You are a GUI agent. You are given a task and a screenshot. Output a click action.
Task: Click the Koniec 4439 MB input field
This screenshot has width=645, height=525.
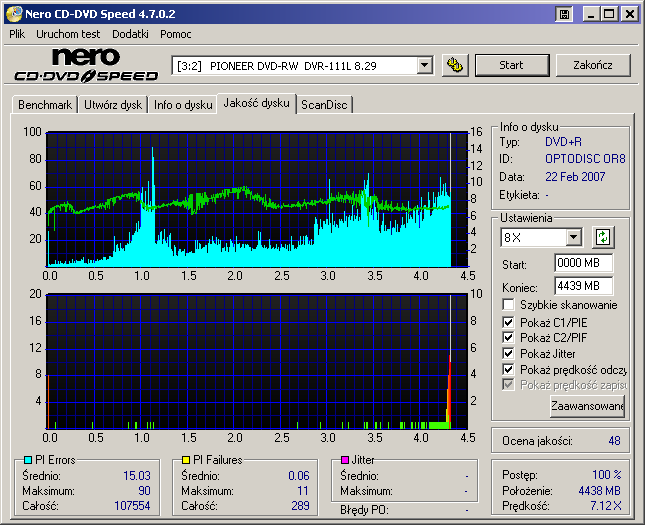[583, 286]
